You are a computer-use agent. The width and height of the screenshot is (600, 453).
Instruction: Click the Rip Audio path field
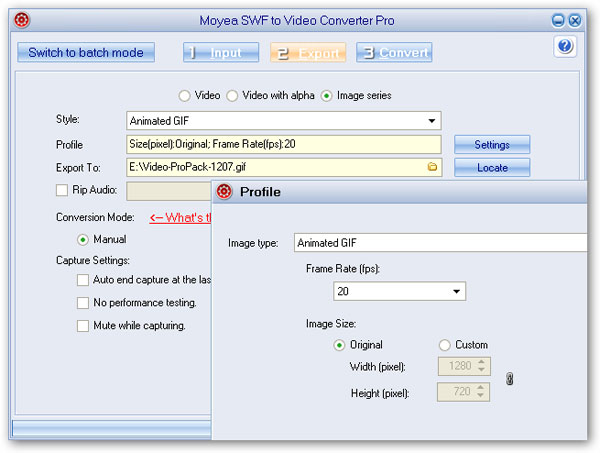pos(169,191)
